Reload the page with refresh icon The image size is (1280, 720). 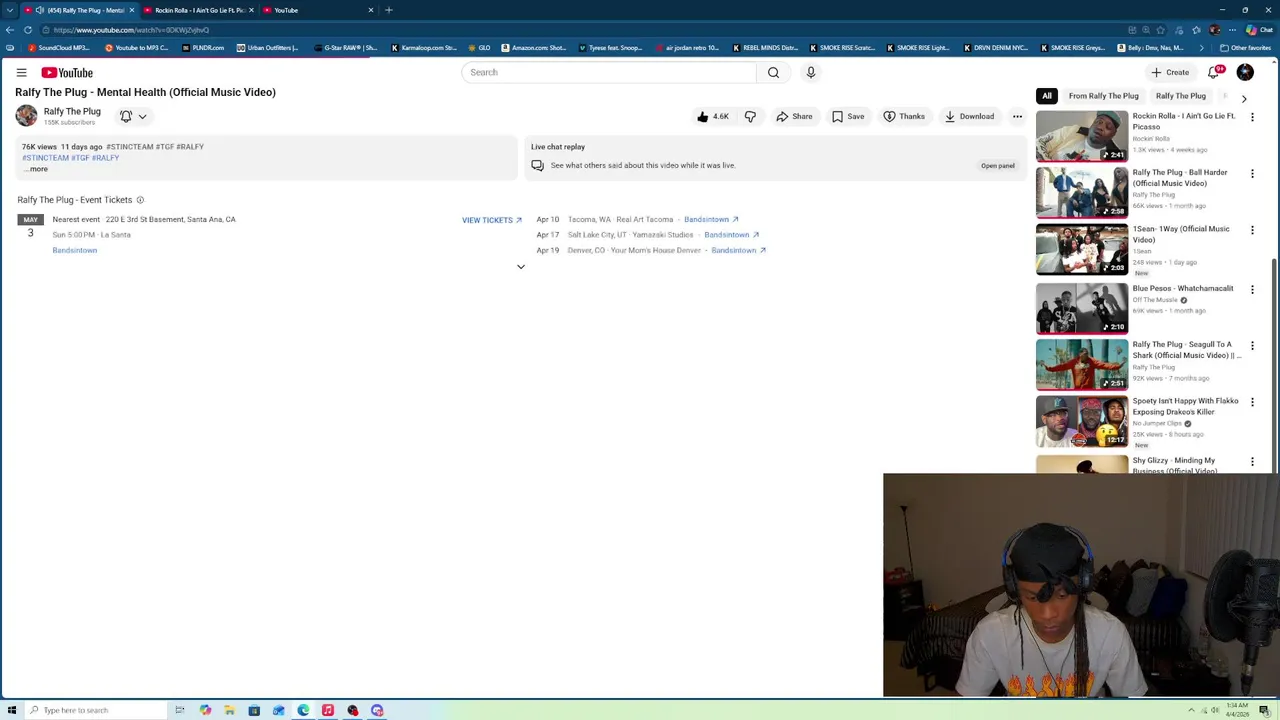27,29
